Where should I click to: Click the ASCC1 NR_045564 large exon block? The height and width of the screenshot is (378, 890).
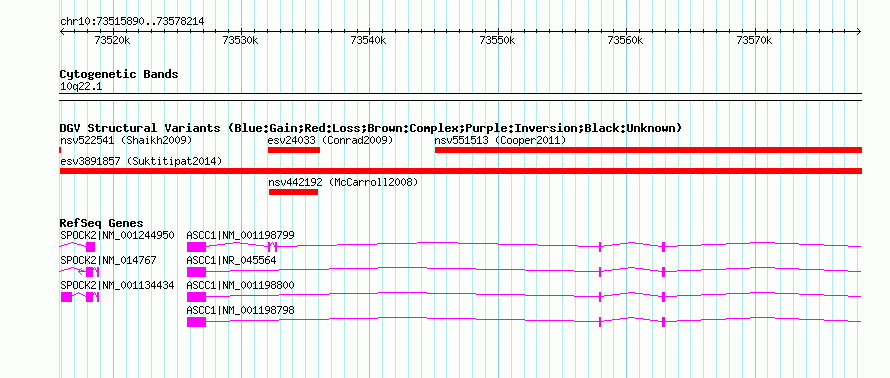(x=196, y=272)
